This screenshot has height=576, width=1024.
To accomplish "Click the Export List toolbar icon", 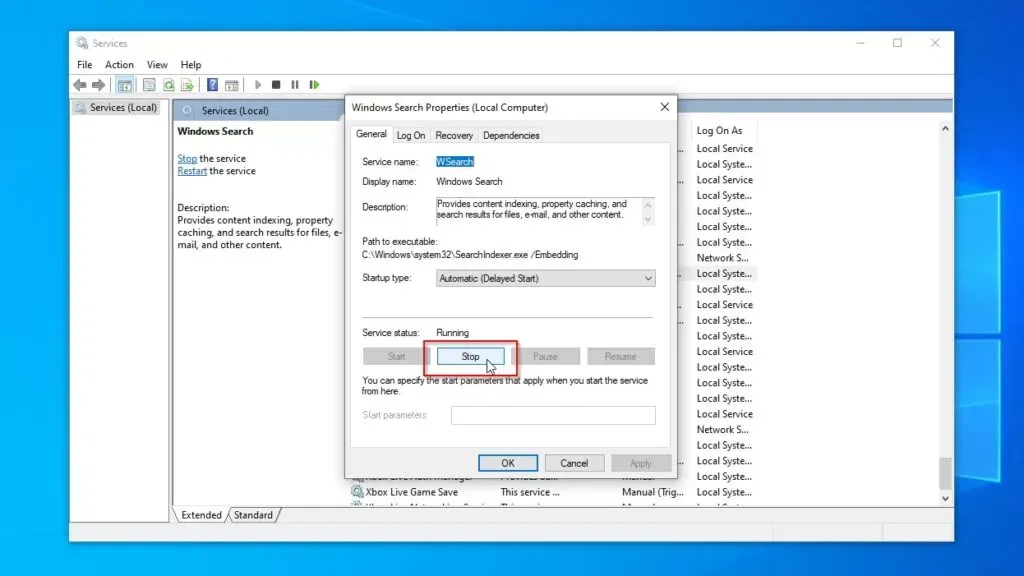I will pyautogui.click(x=187, y=85).
